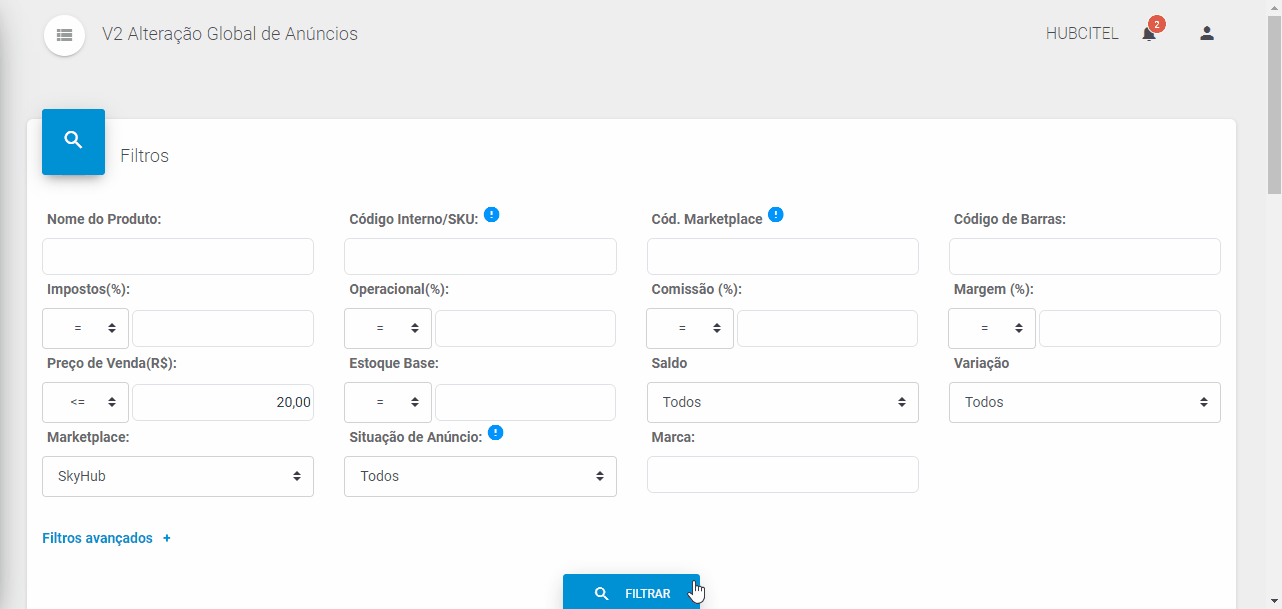Focus the Impostos(%) value field
The image size is (1282, 609).
pyautogui.click(x=223, y=328)
